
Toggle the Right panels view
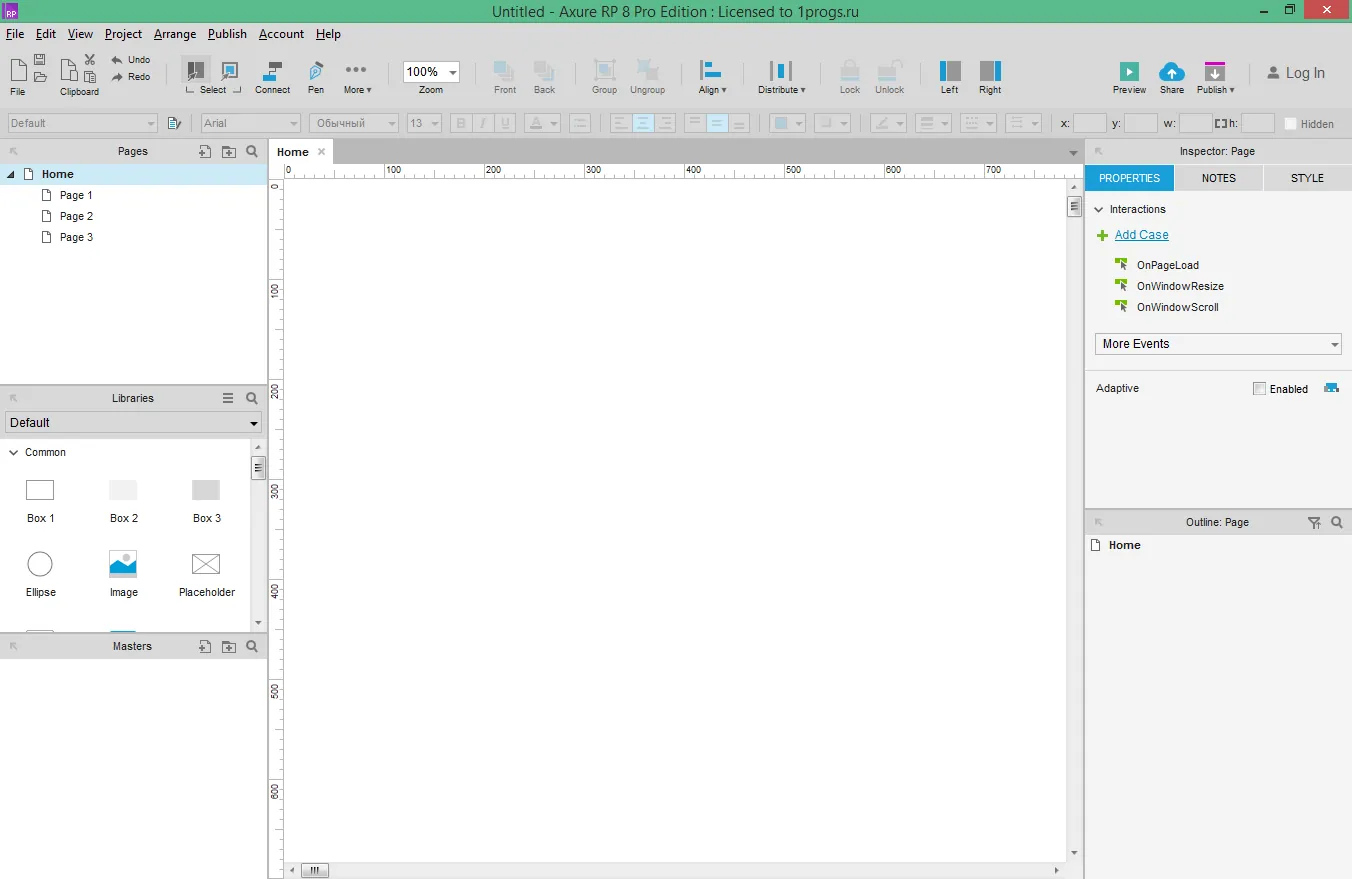(x=990, y=77)
